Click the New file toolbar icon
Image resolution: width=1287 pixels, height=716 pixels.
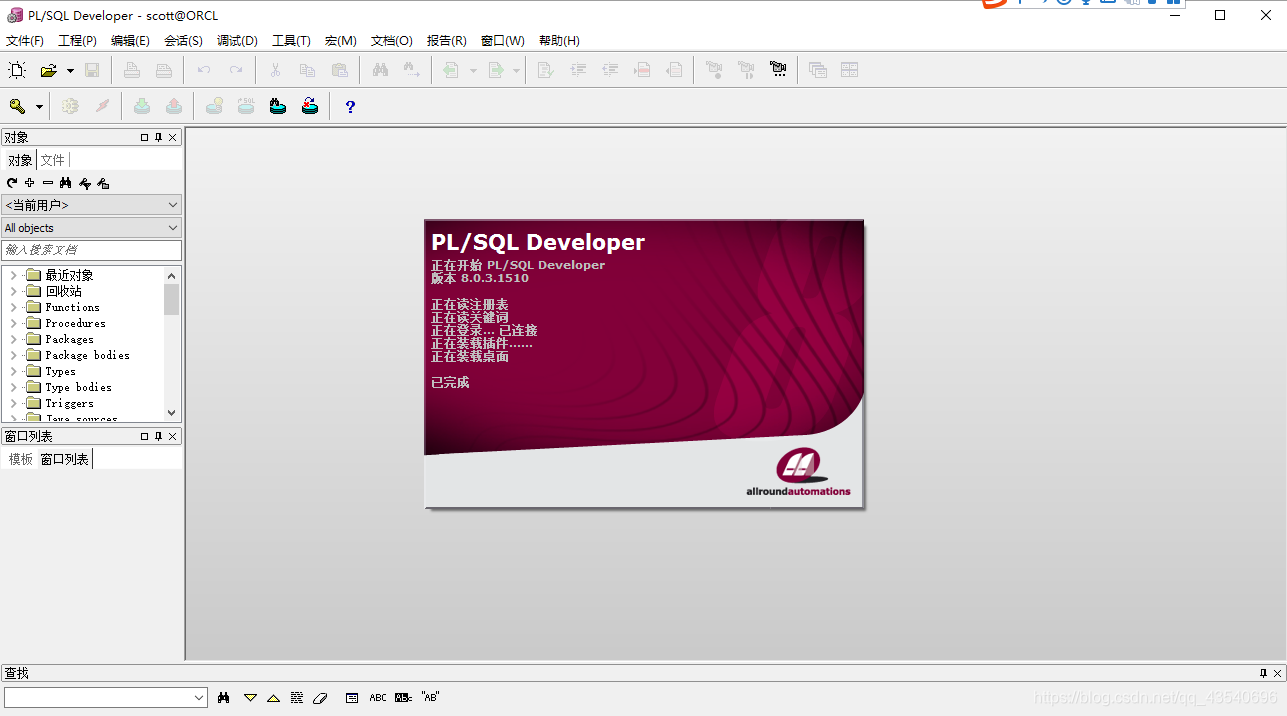point(17,70)
